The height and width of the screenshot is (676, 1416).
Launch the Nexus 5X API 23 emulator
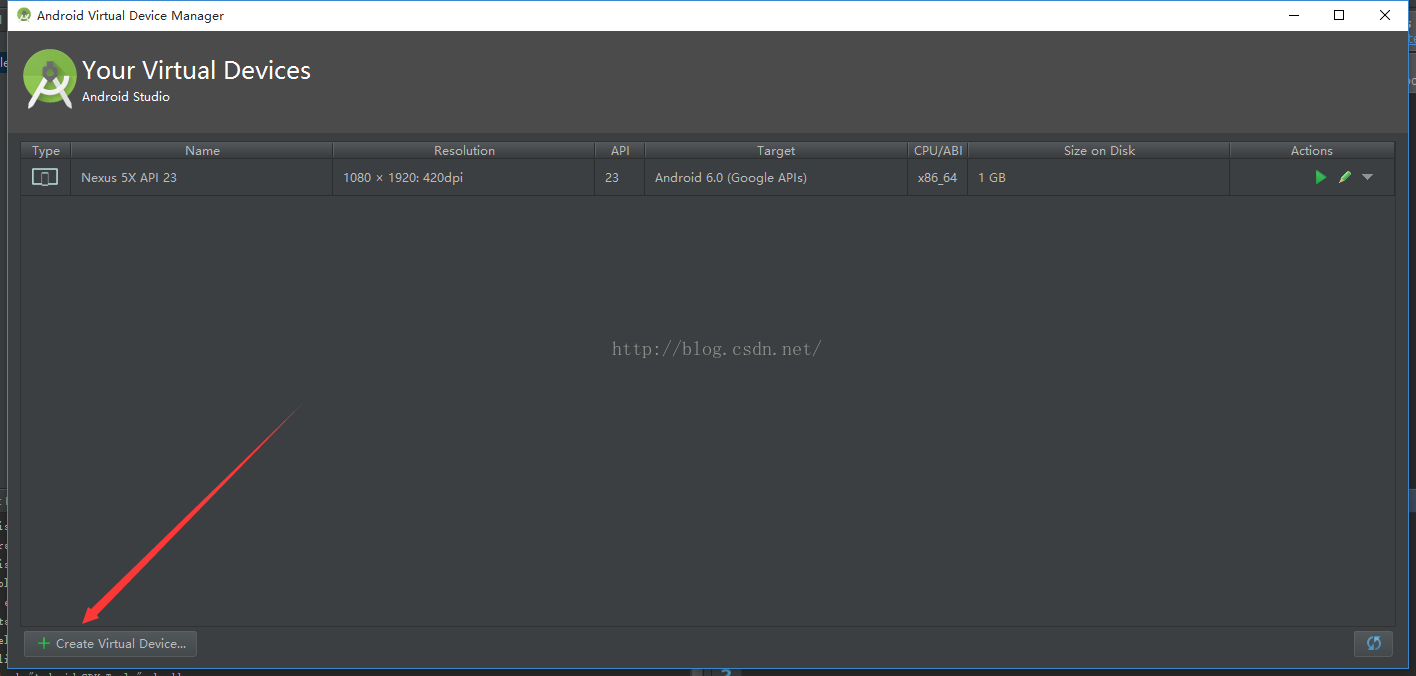[x=1321, y=177]
